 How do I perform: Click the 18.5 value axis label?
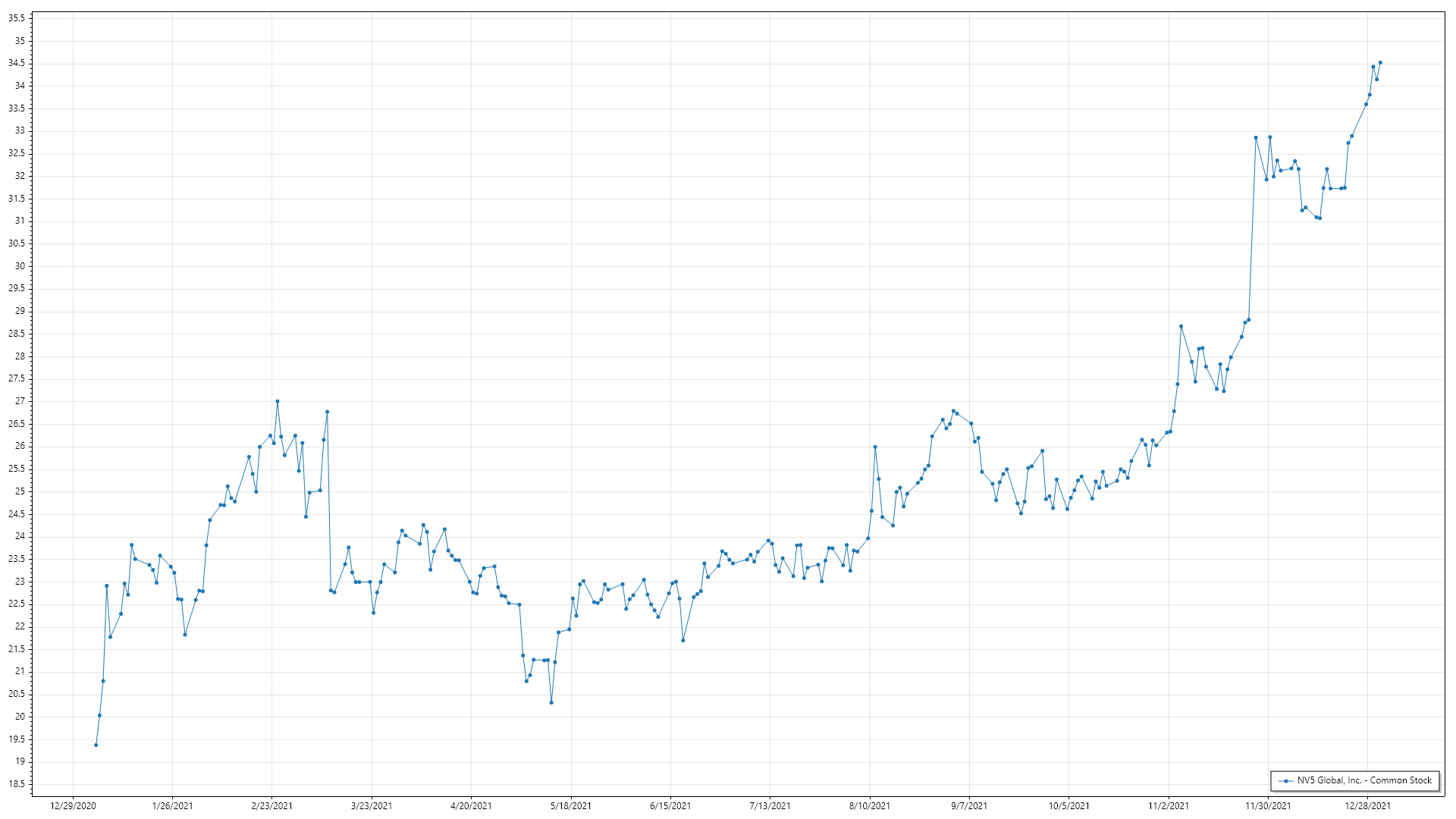pos(16,784)
